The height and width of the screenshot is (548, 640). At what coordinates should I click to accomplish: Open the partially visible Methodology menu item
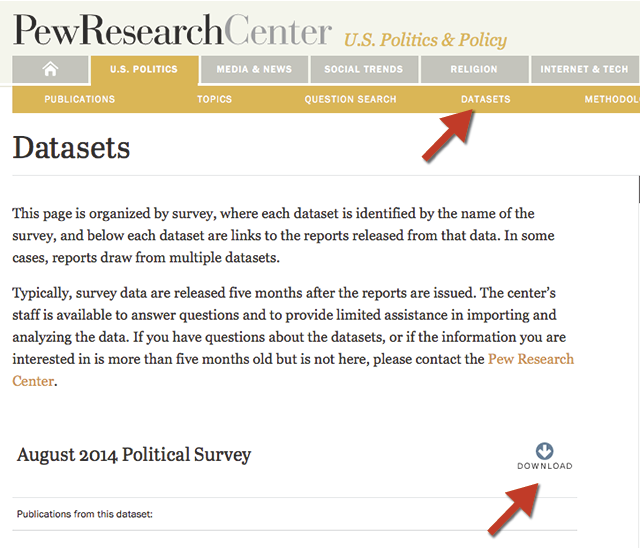click(611, 99)
